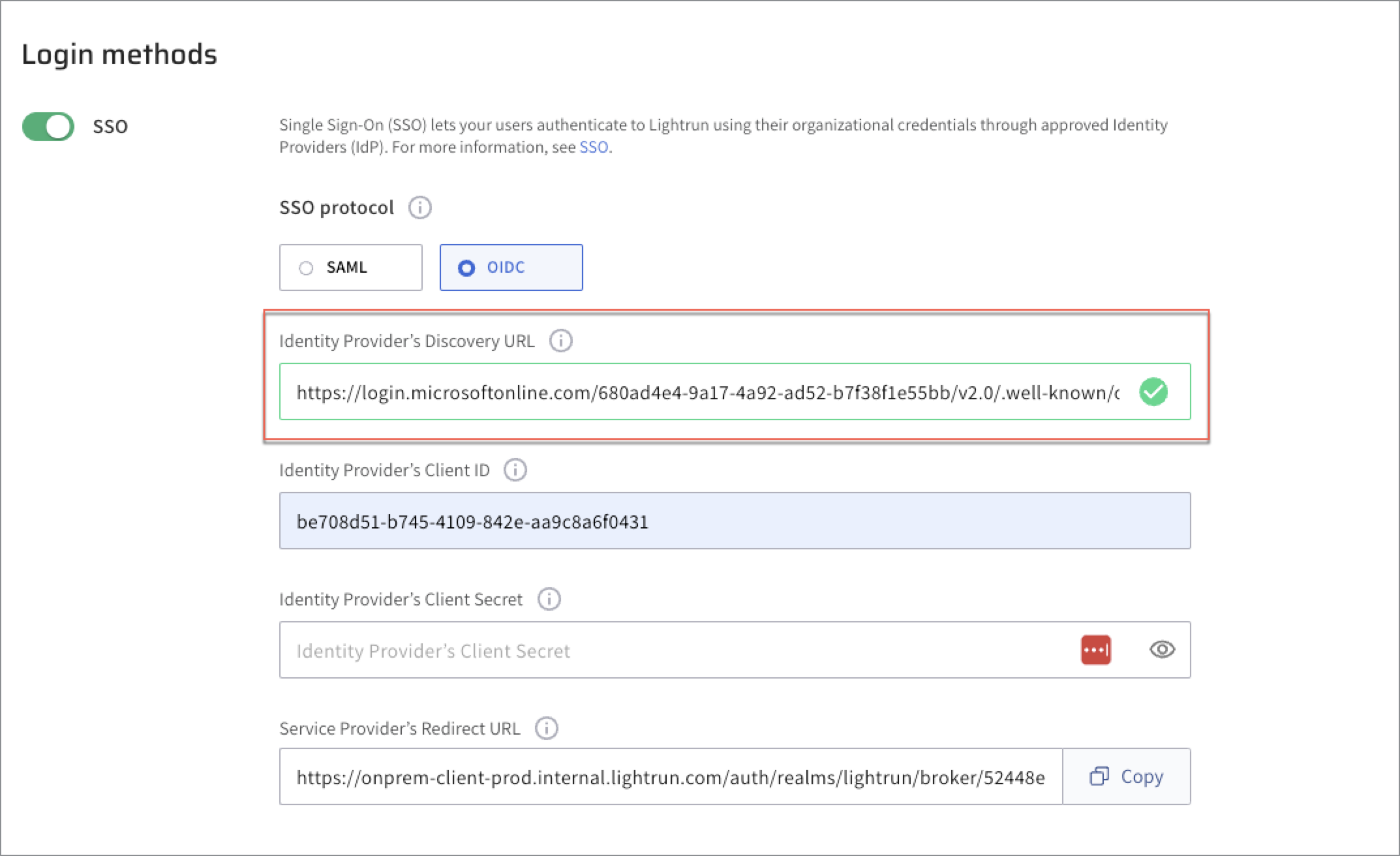Disable the SSO toggle switch
The width and height of the screenshot is (1400, 856).
(x=48, y=127)
